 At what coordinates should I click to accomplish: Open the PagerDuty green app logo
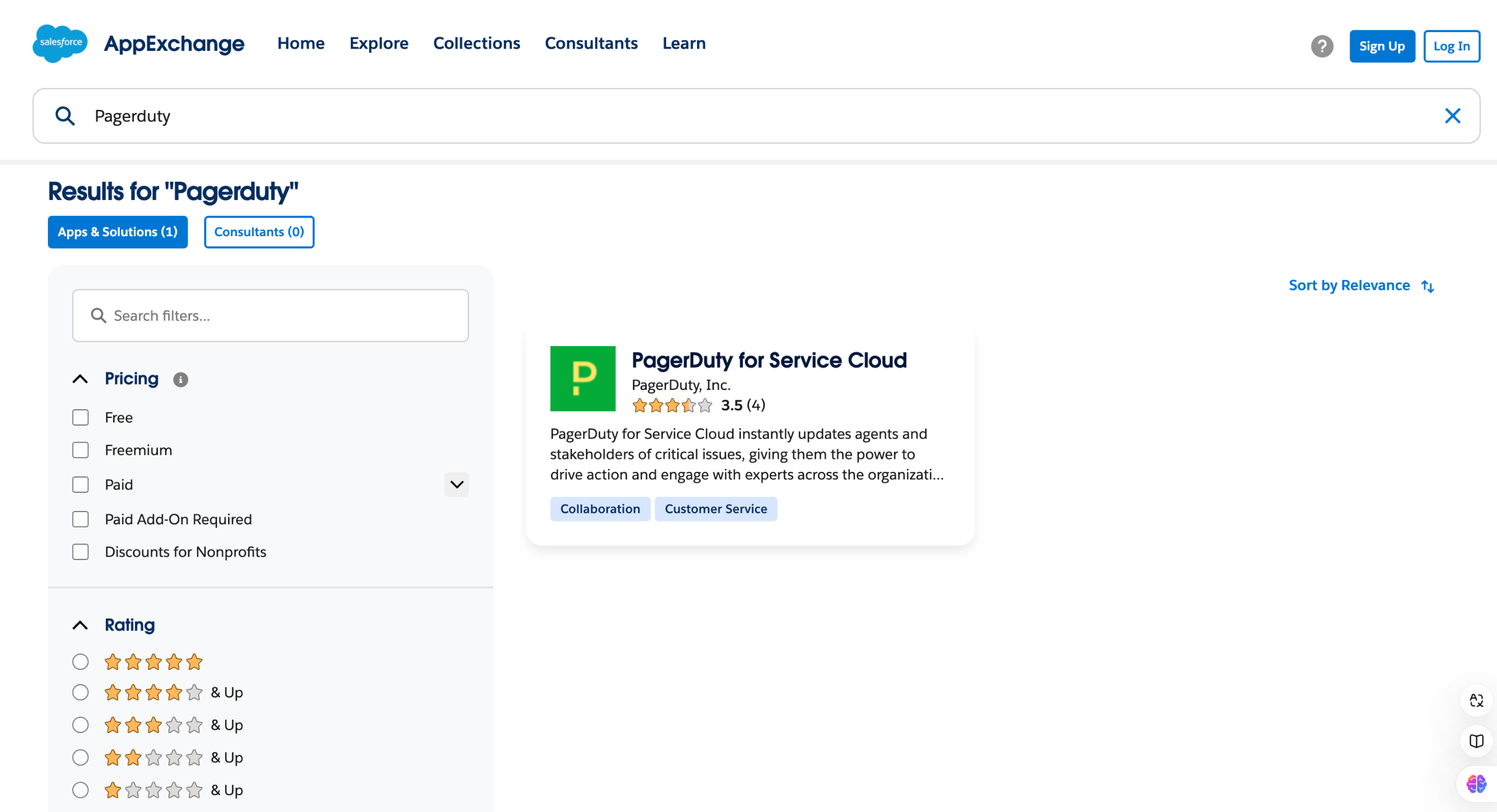click(582, 378)
